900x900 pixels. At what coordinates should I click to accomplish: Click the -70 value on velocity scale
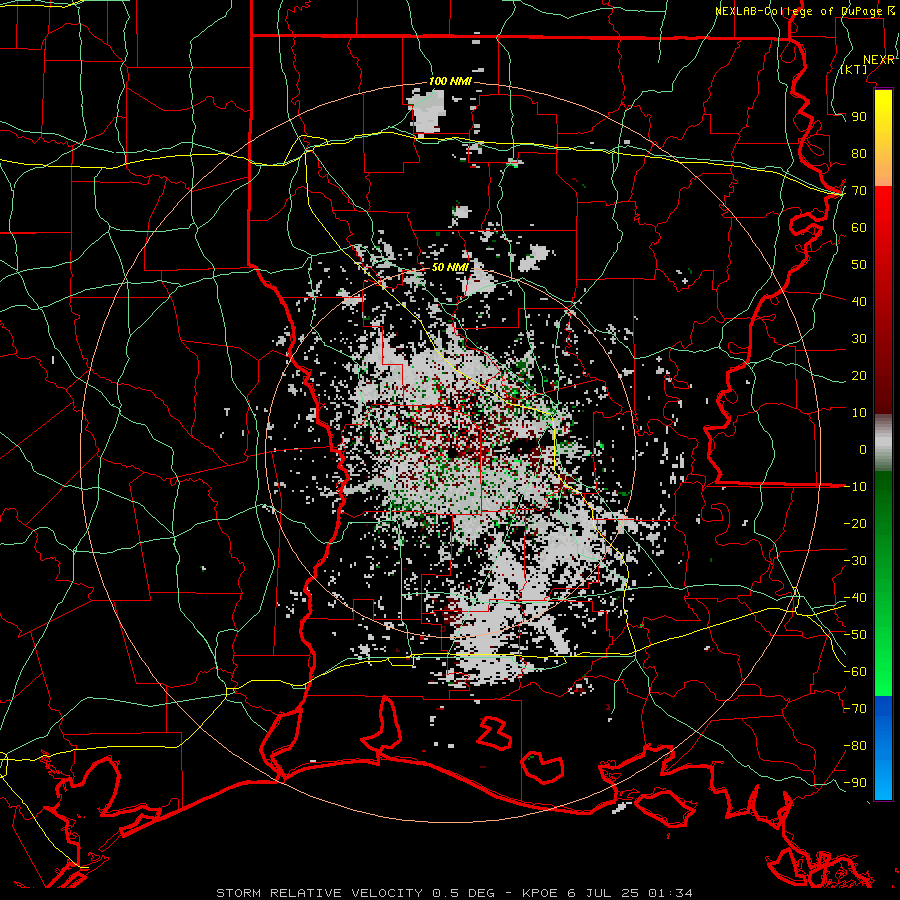(x=855, y=709)
